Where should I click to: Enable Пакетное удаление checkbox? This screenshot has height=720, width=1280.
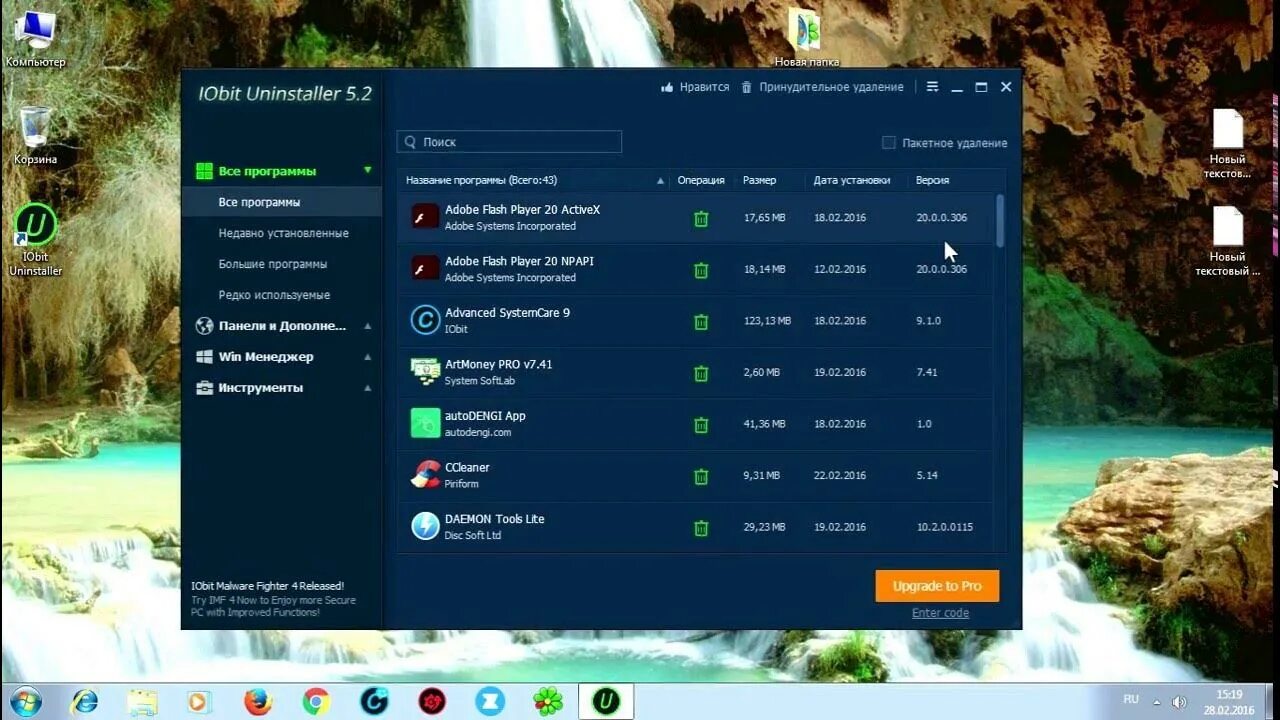pyautogui.click(x=888, y=143)
